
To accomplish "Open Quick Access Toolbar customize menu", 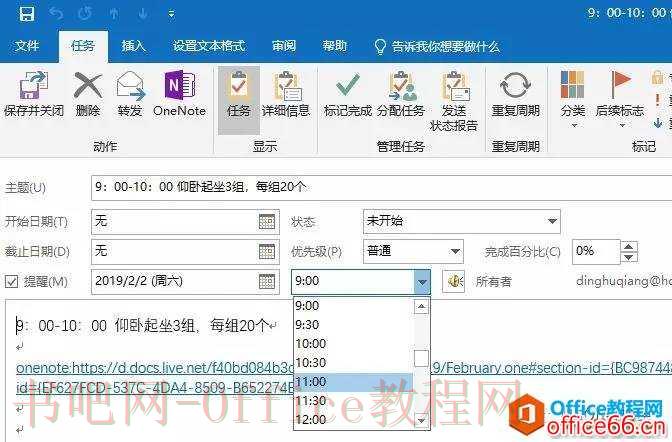I will pyautogui.click(x=171, y=15).
